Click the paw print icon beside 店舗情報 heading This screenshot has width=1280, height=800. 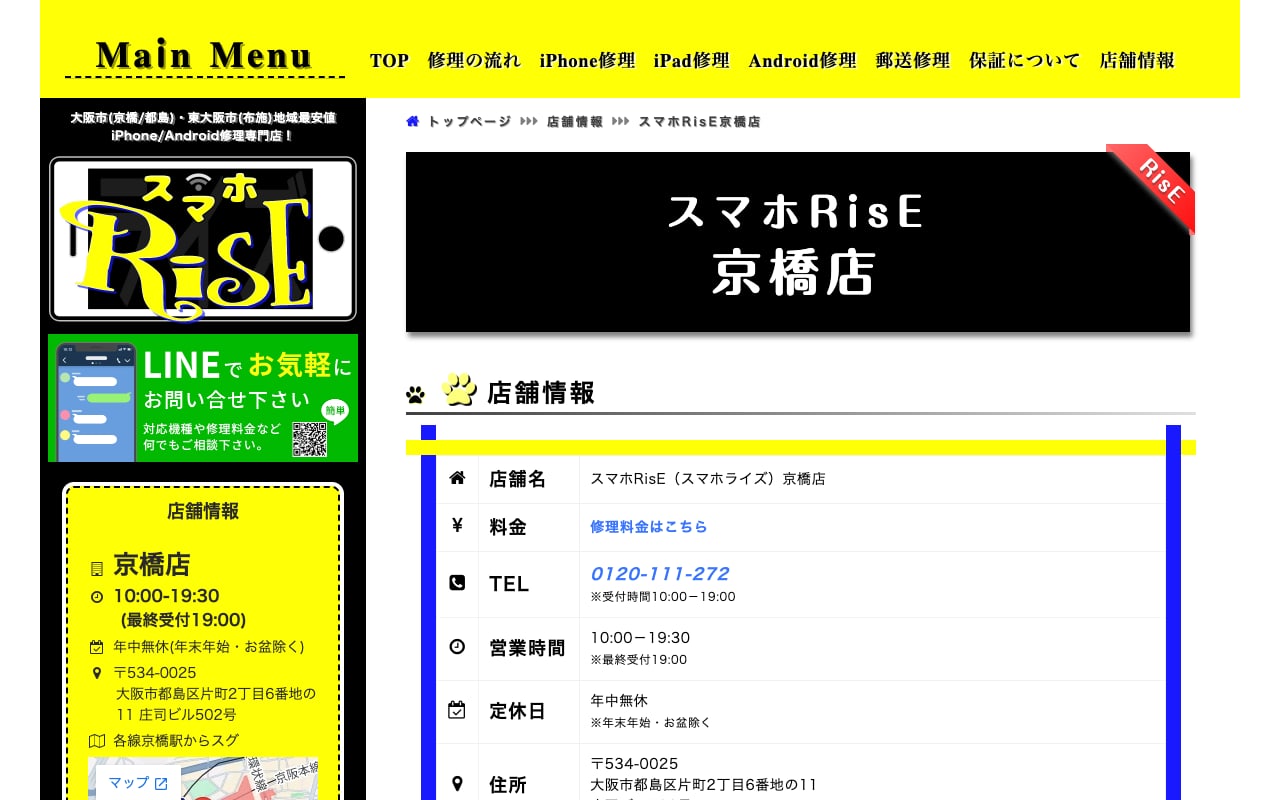tap(459, 390)
